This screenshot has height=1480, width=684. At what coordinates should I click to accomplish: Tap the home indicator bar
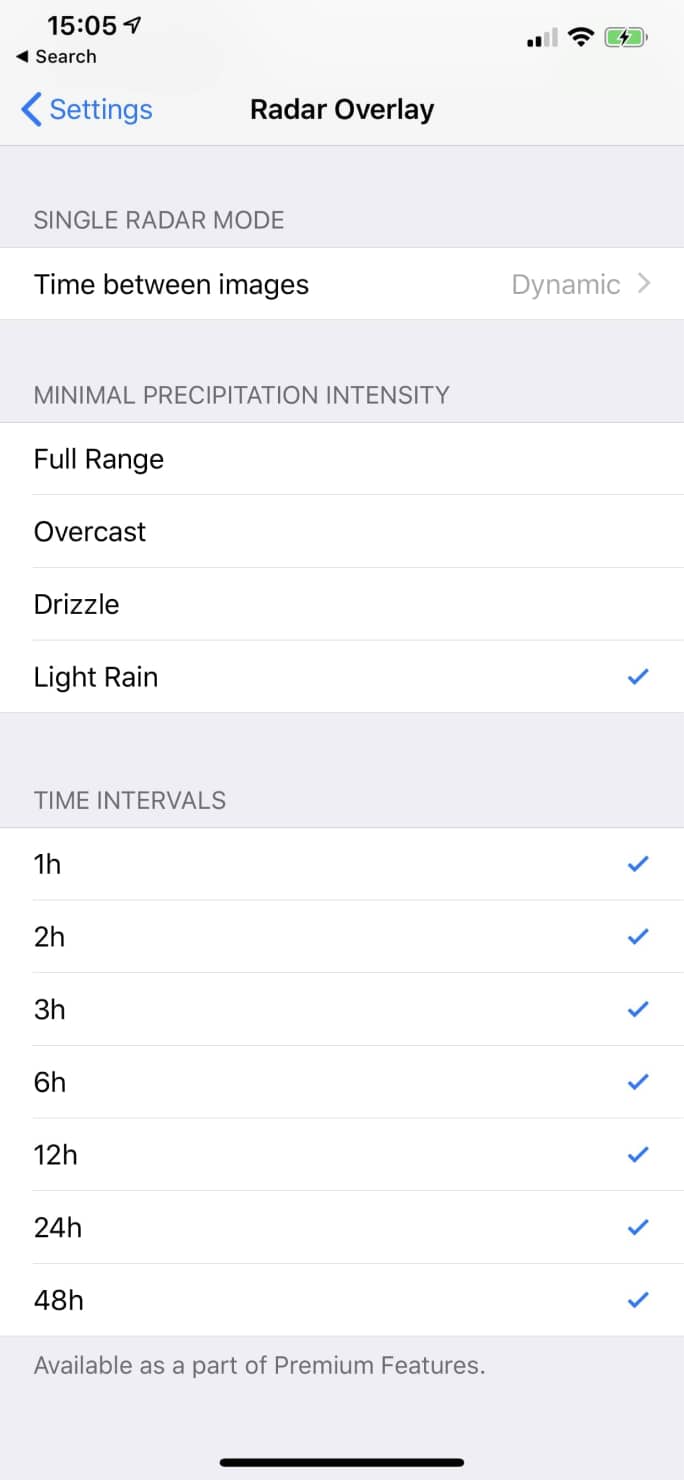click(342, 1462)
